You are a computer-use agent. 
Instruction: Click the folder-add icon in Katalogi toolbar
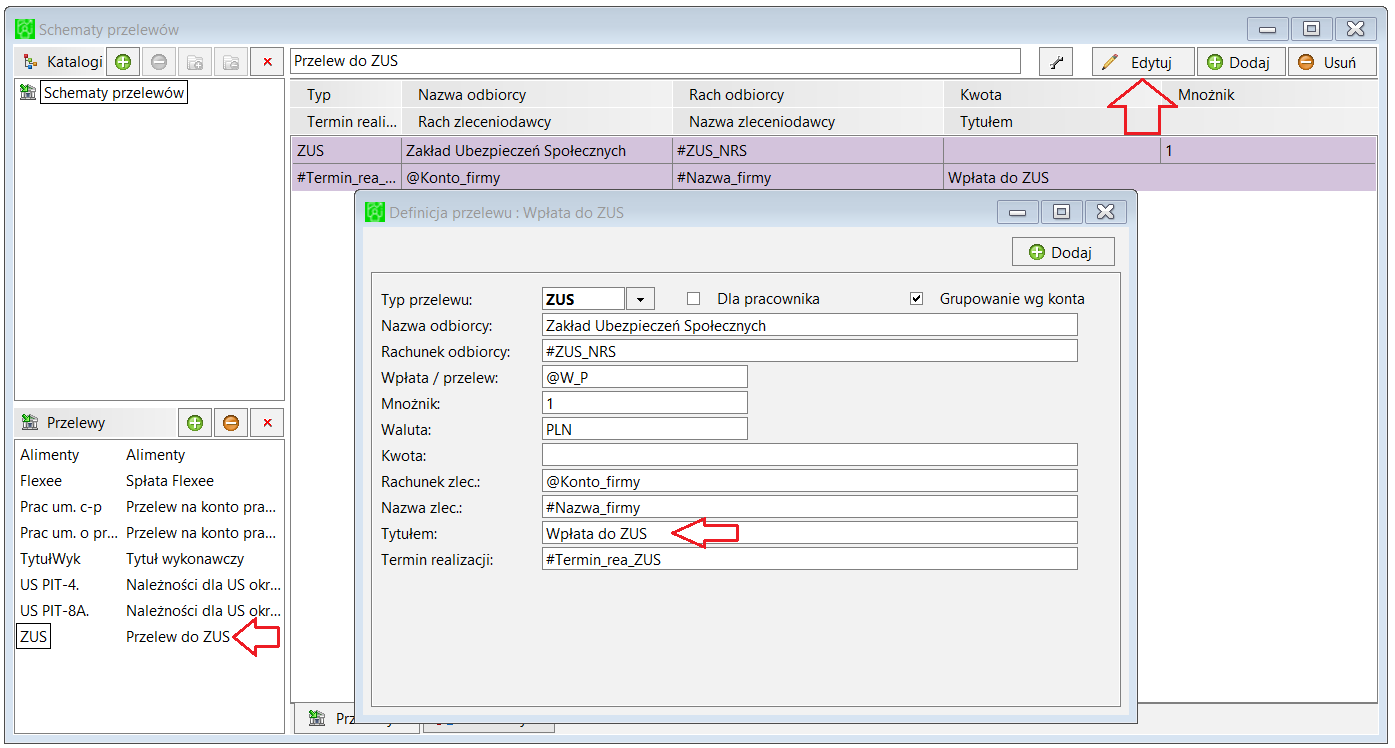(195, 62)
